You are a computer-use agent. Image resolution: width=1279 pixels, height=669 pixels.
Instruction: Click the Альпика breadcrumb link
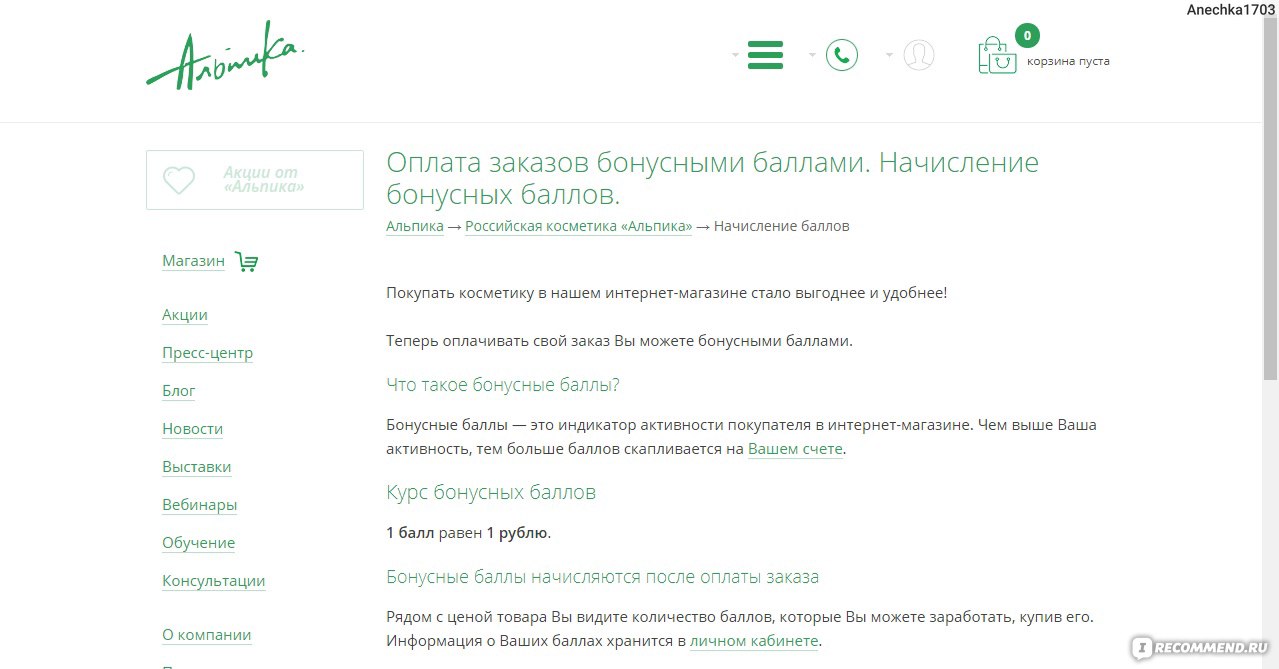coord(415,226)
